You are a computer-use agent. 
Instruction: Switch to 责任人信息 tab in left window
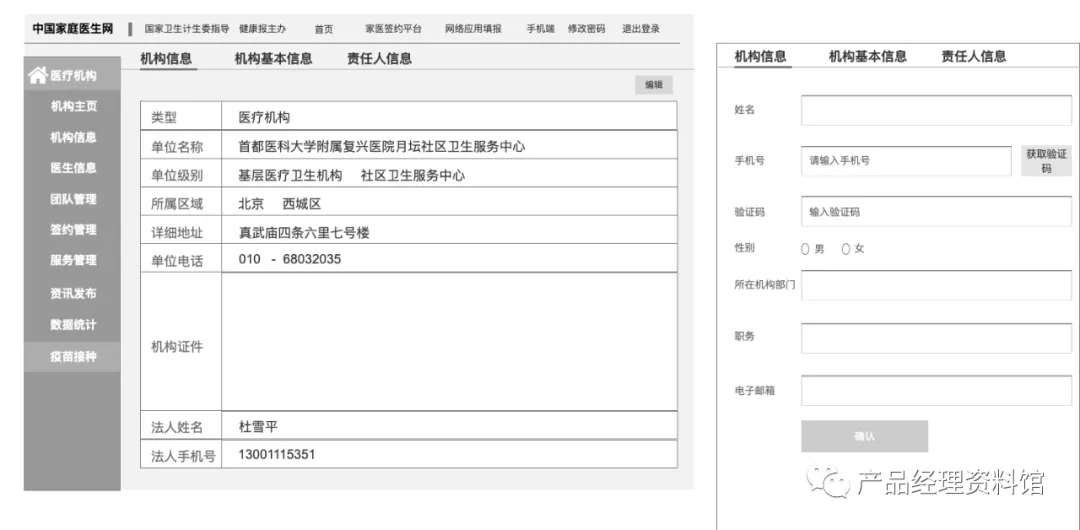(380, 59)
